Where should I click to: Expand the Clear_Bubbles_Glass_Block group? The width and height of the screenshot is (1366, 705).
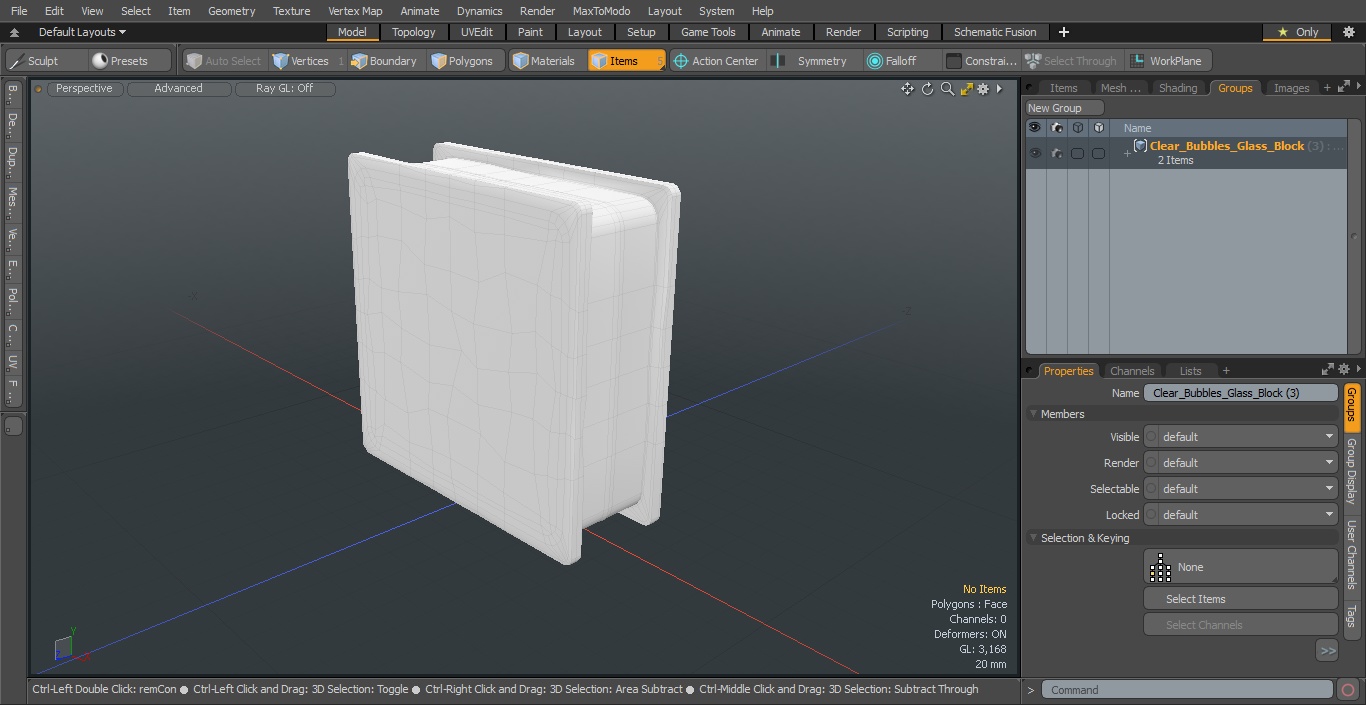click(1127, 153)
